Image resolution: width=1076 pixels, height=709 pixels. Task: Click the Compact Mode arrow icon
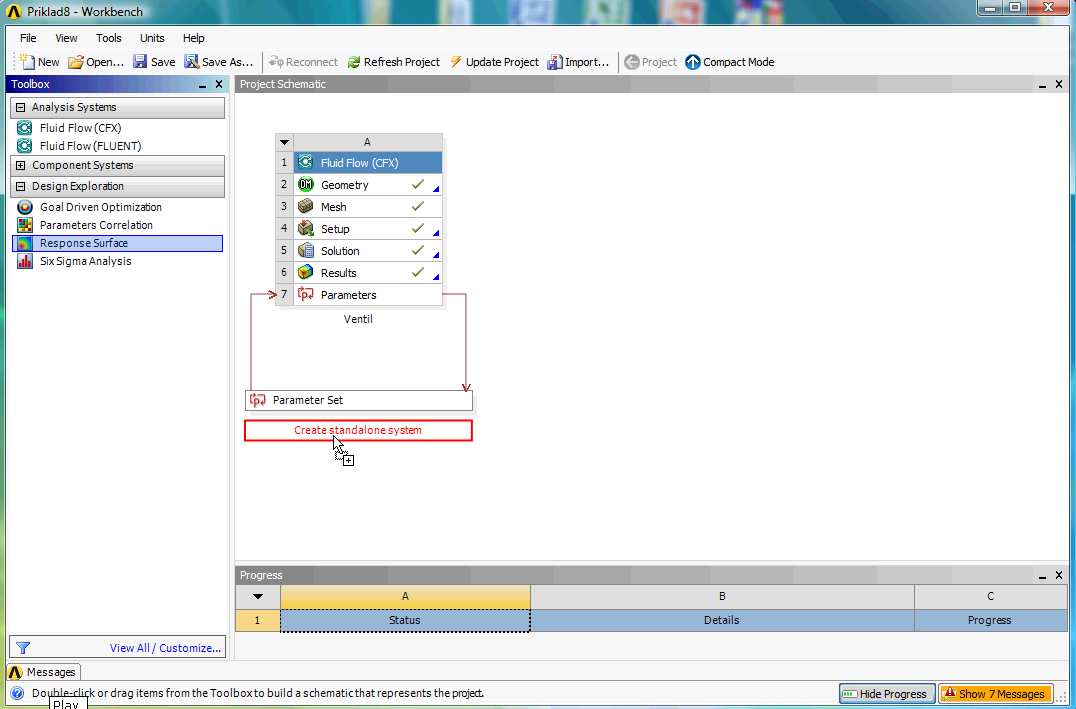pyautogui.click(x=693, y=62)
